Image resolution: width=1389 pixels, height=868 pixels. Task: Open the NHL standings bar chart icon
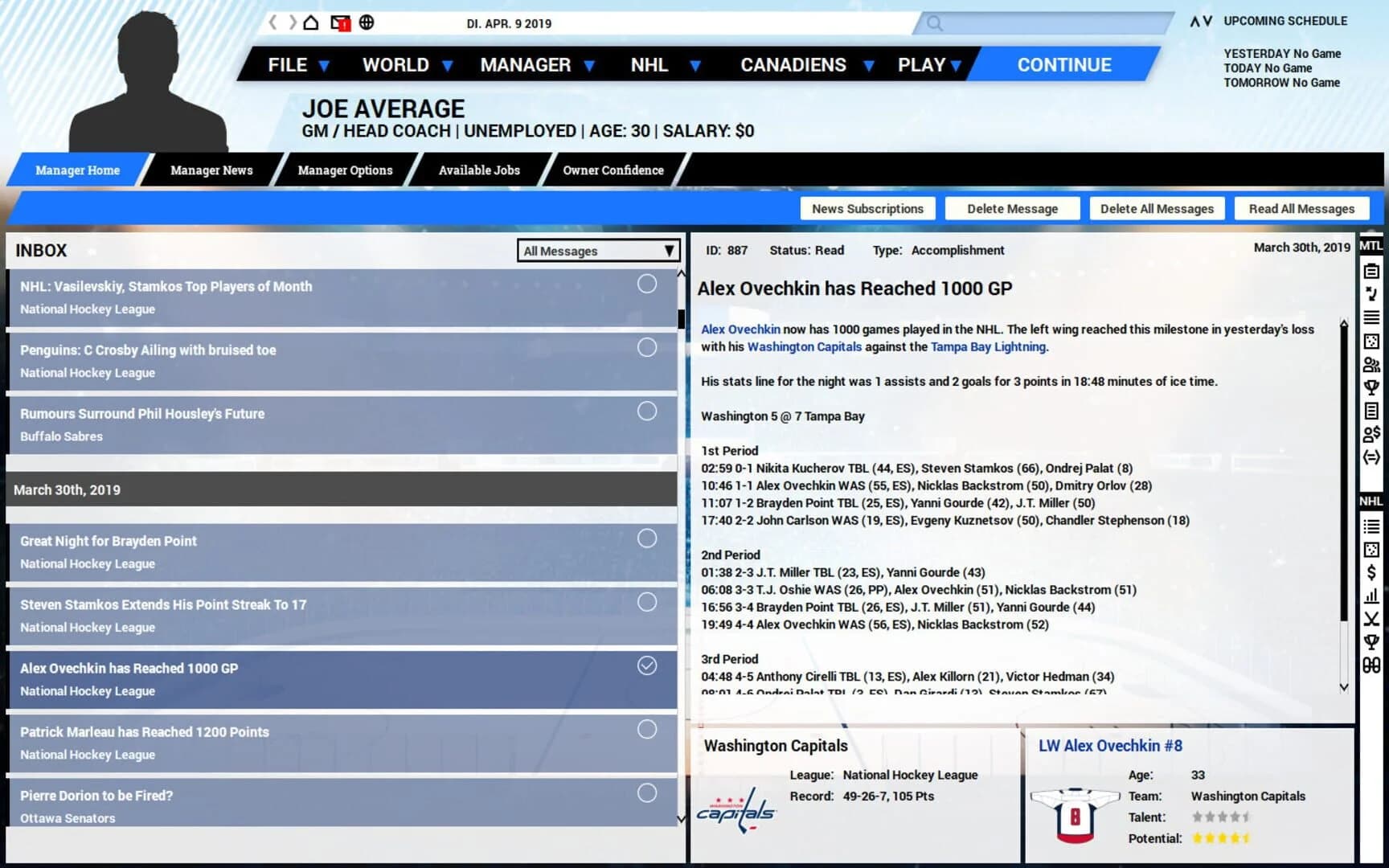coord(1372,597)
